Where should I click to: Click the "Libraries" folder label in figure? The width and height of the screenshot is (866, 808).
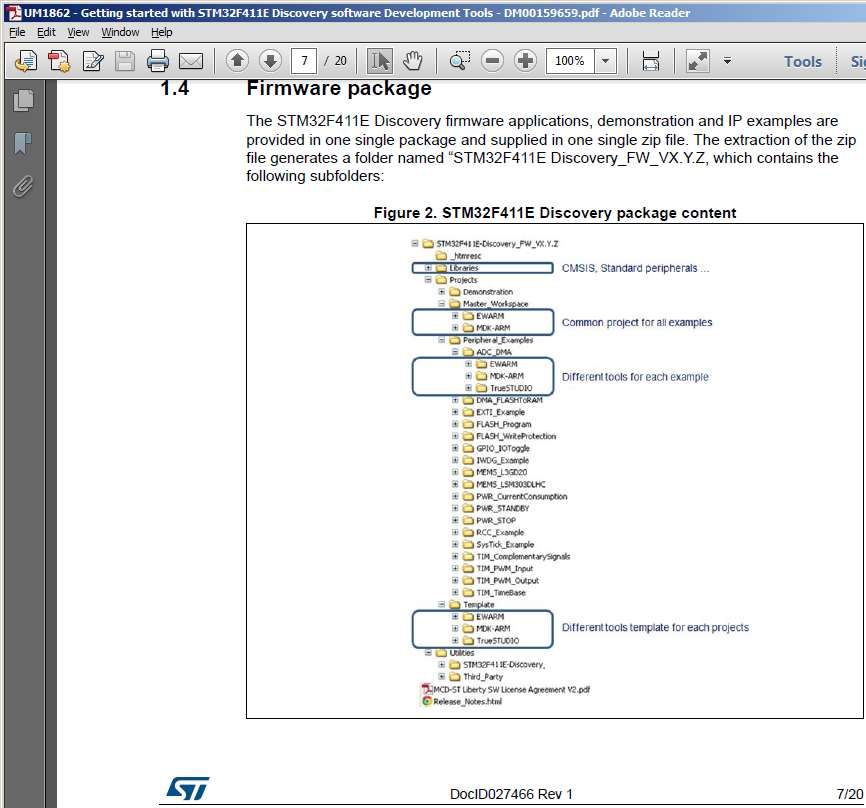coord(463,268)
